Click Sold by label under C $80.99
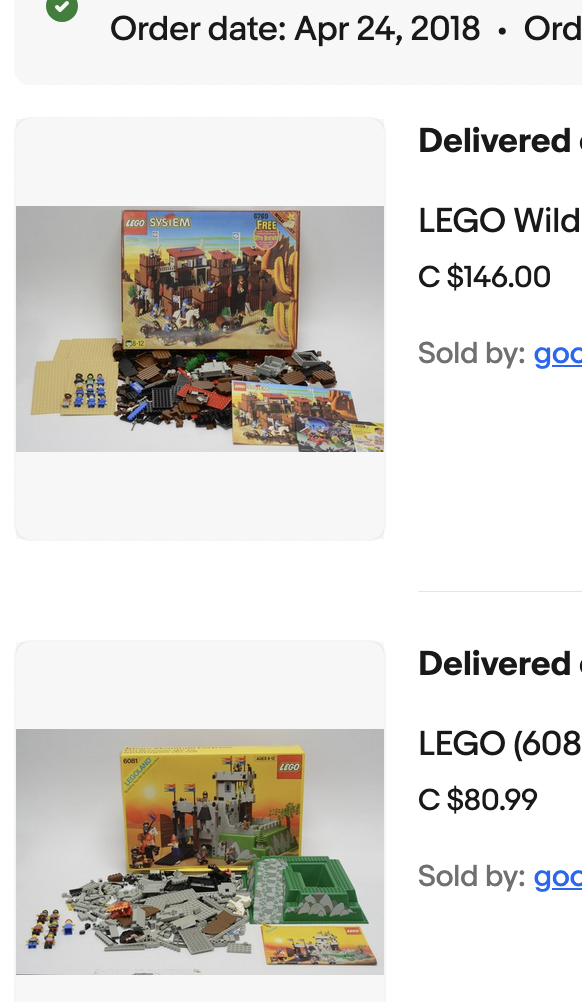This screenshot has height=1002, width=582. click(472, 875)
